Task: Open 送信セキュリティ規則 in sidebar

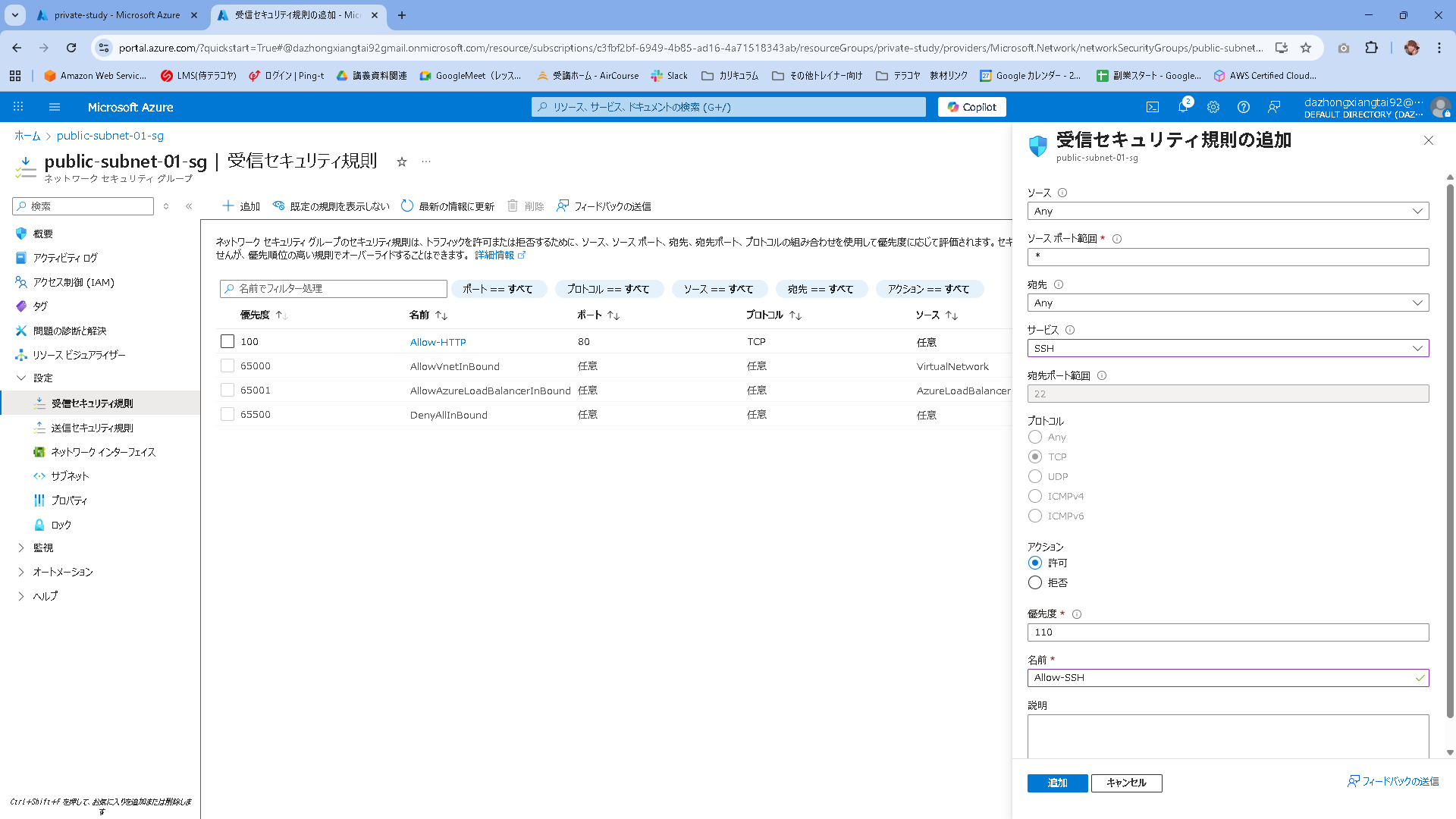Action: (x=92, y=428)
